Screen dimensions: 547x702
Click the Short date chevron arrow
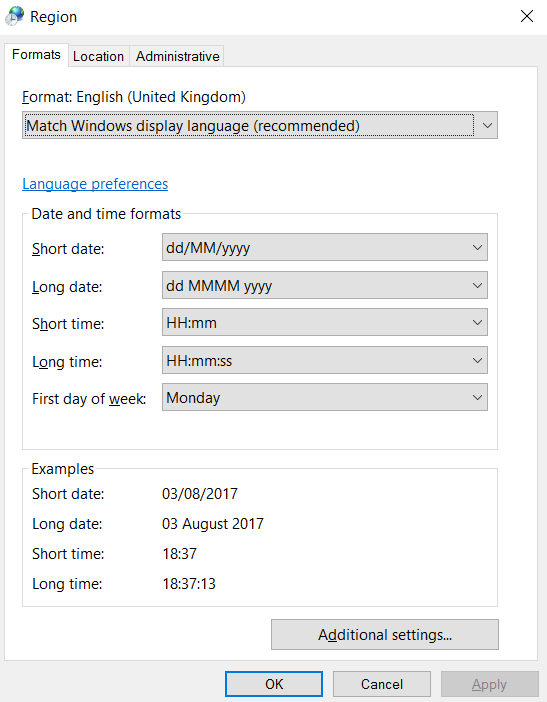pyautogui.click(x=477, y=247)
